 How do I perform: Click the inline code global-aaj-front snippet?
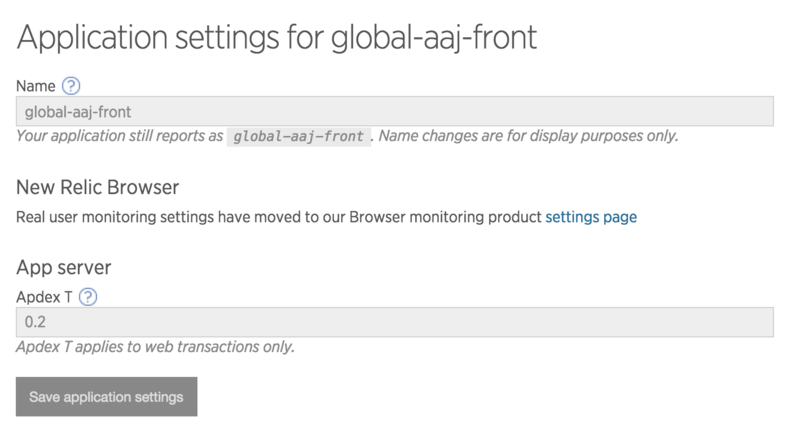coord(299,136)
